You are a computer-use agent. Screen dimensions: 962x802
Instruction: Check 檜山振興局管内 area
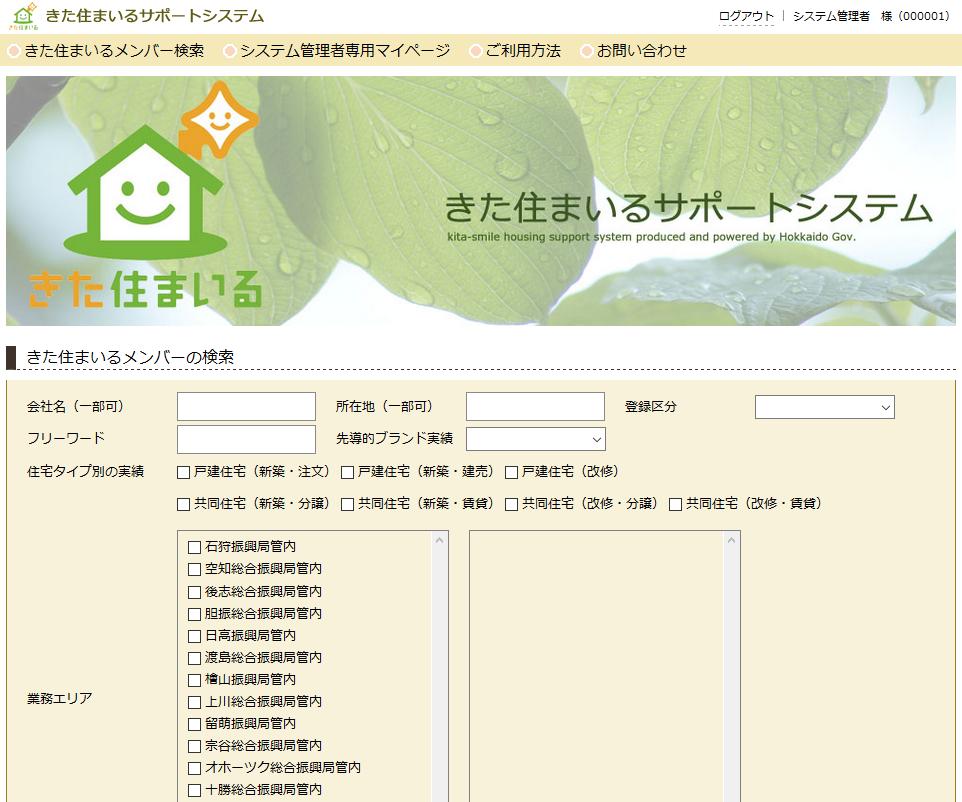click(x=194, y=681)
